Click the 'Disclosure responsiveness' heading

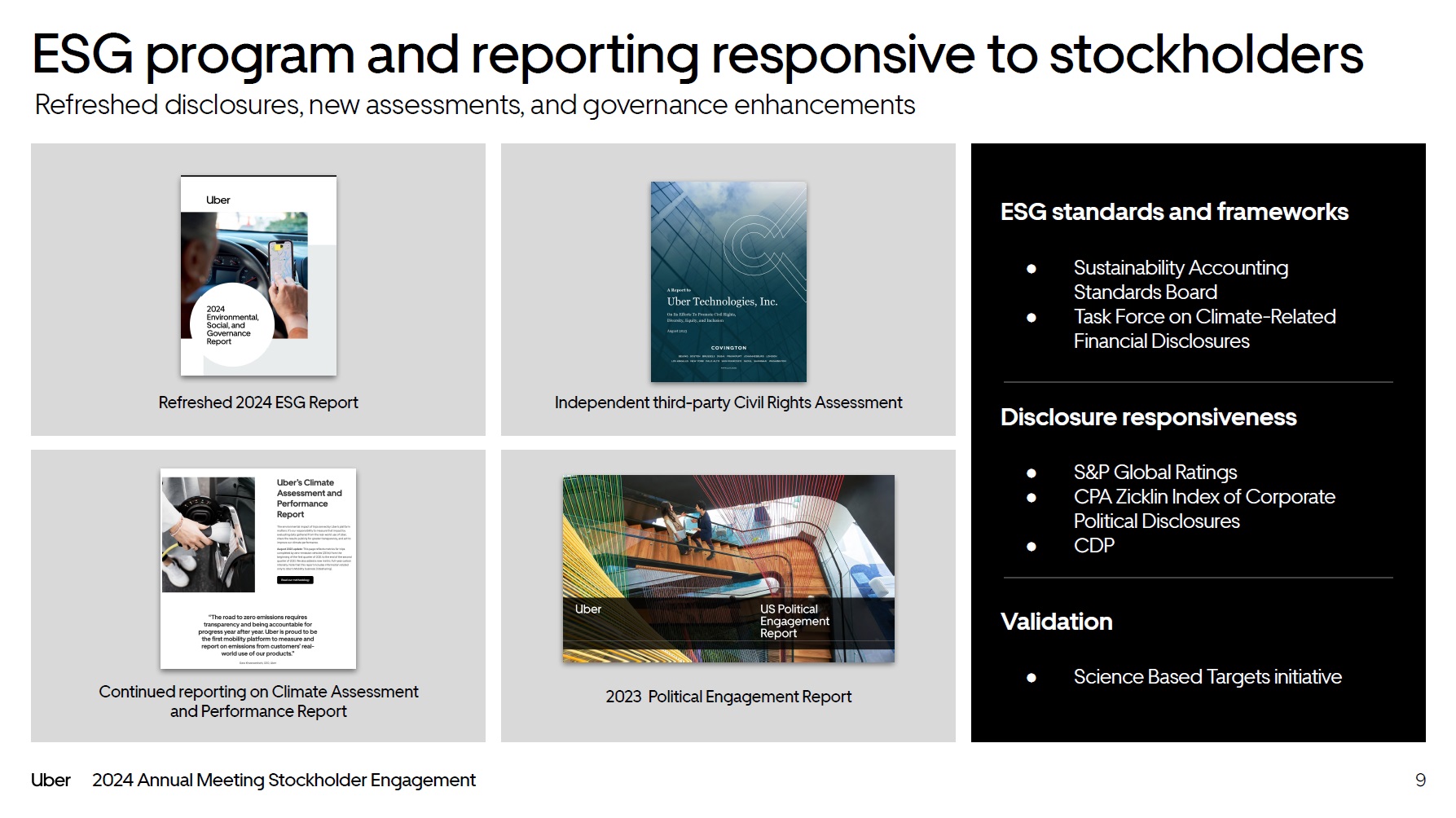(1148, 417)
